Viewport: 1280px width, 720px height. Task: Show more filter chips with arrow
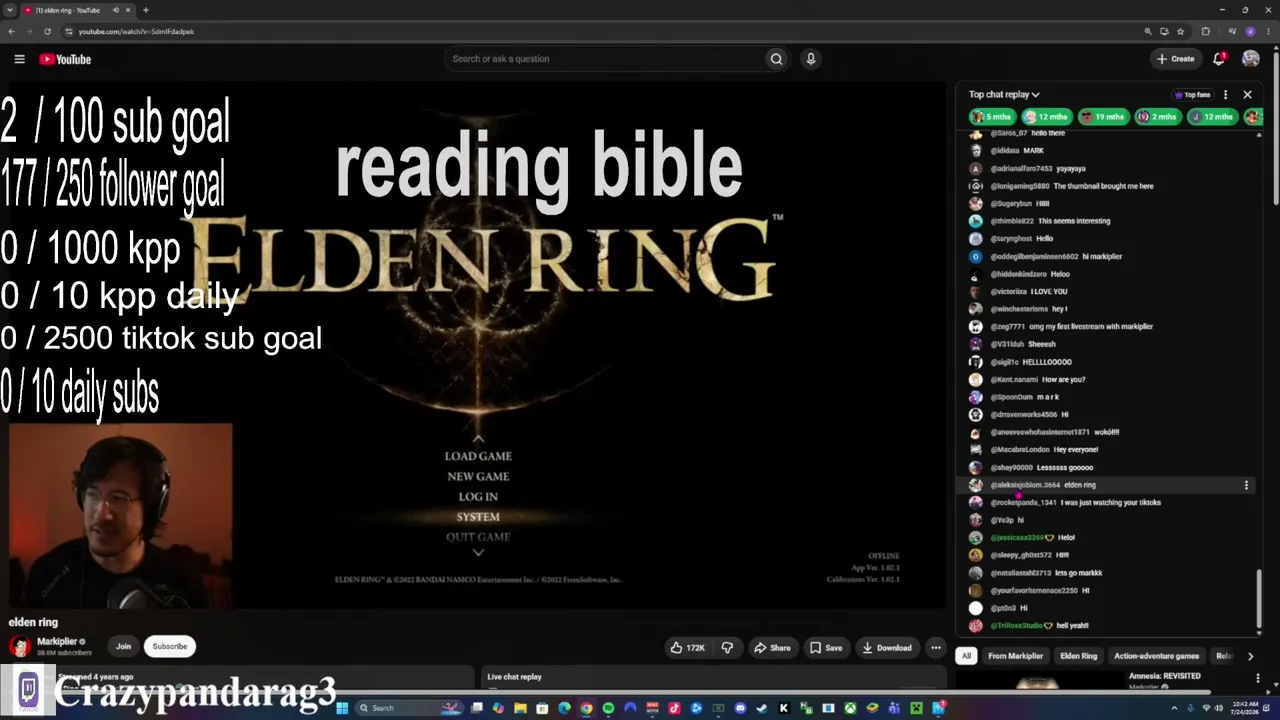coord(1250,656)
